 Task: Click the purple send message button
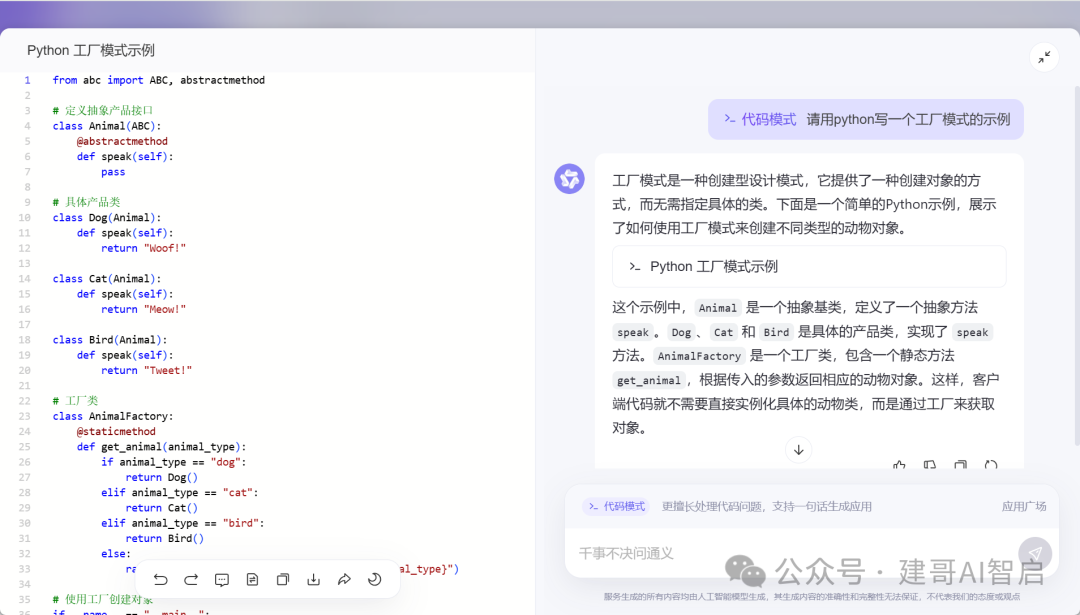1035,553
